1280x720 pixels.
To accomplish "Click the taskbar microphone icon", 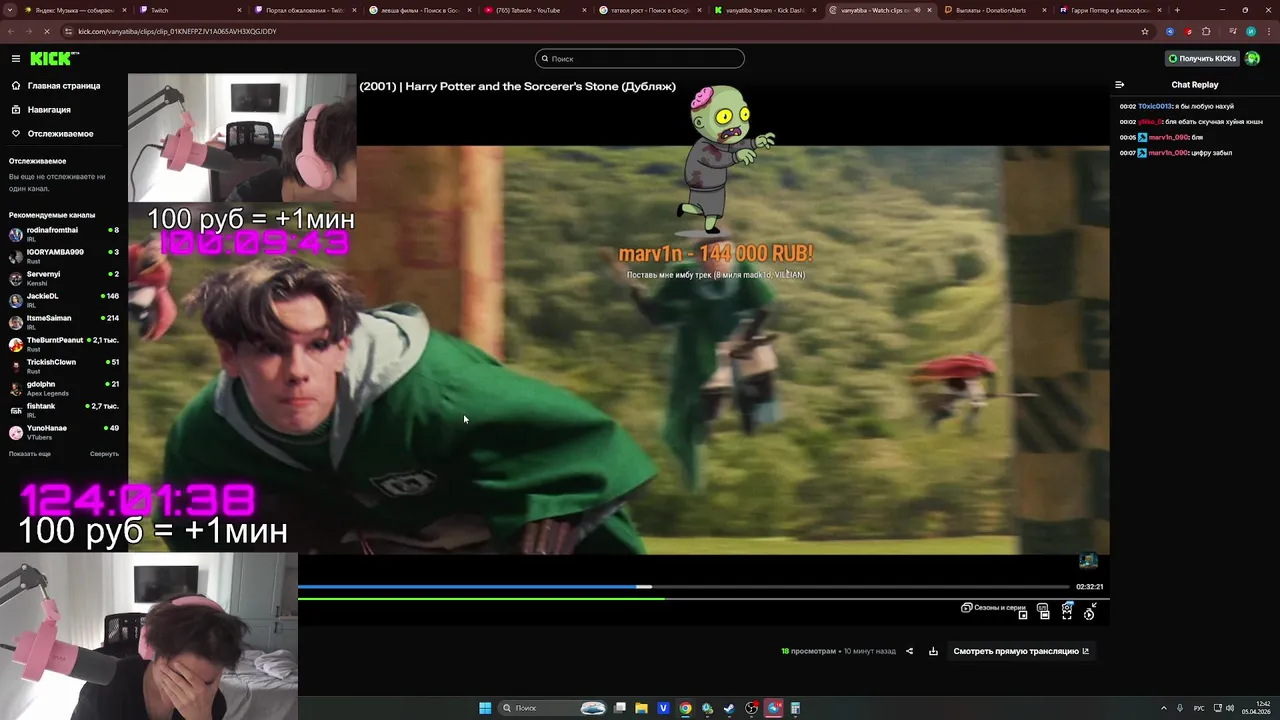I will [1180, 708].
